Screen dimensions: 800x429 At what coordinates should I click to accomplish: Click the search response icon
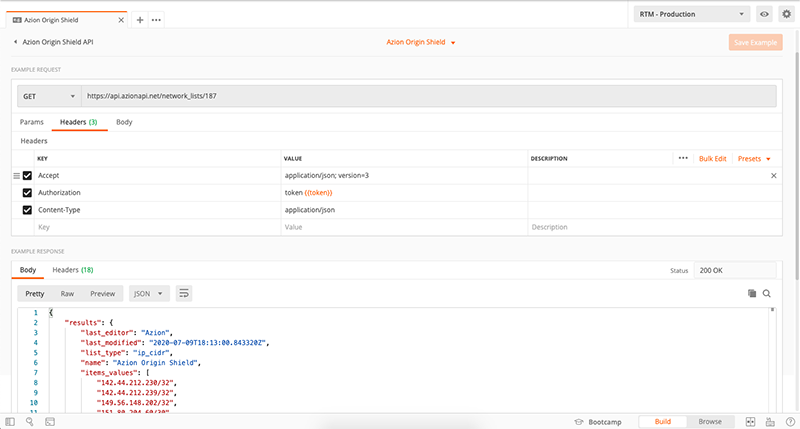[766, 293]
